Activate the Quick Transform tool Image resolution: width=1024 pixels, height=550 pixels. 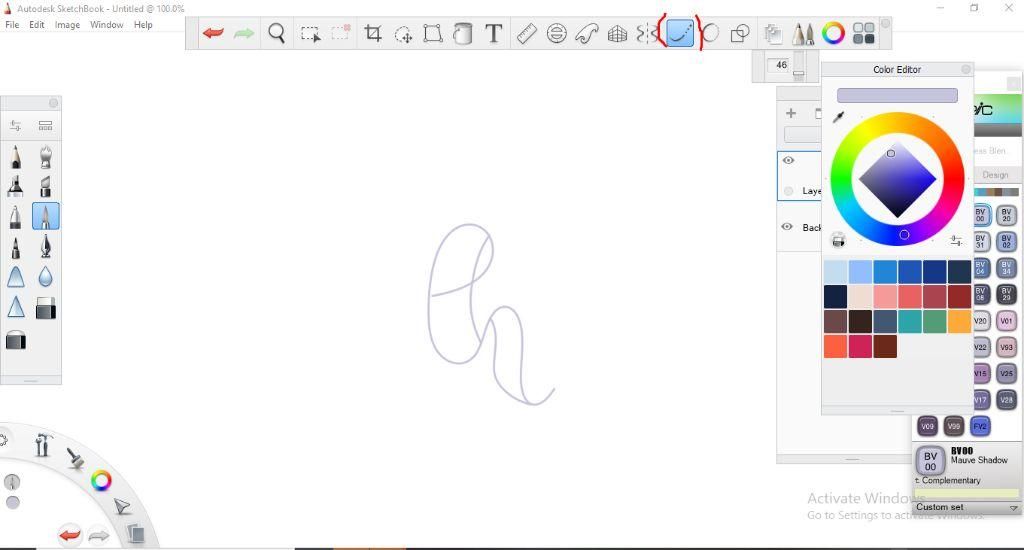tap(404, 34)
